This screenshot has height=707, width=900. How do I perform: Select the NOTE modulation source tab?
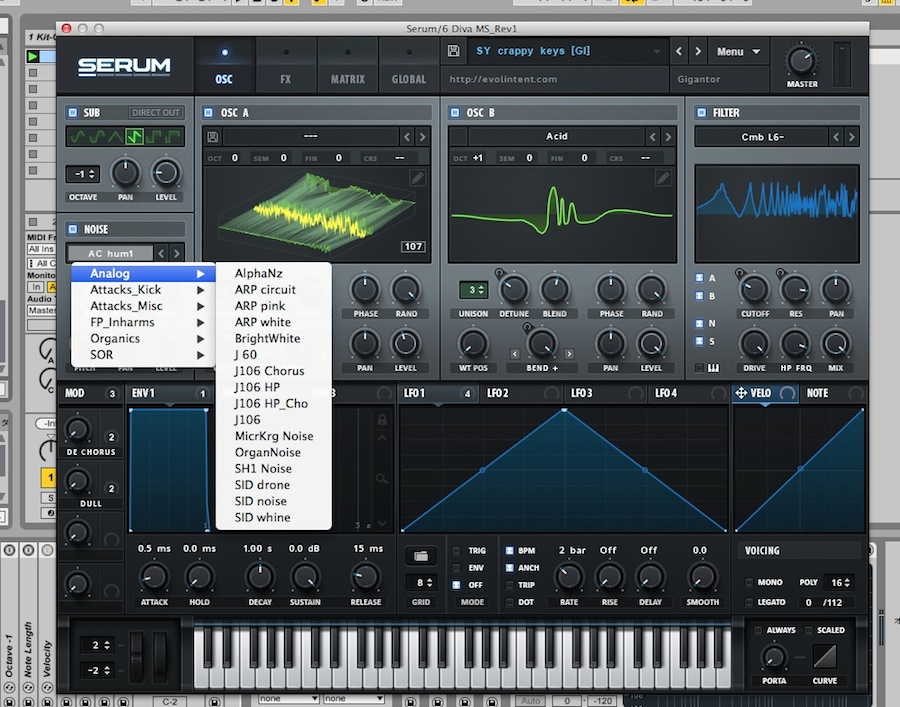(832, 393)
